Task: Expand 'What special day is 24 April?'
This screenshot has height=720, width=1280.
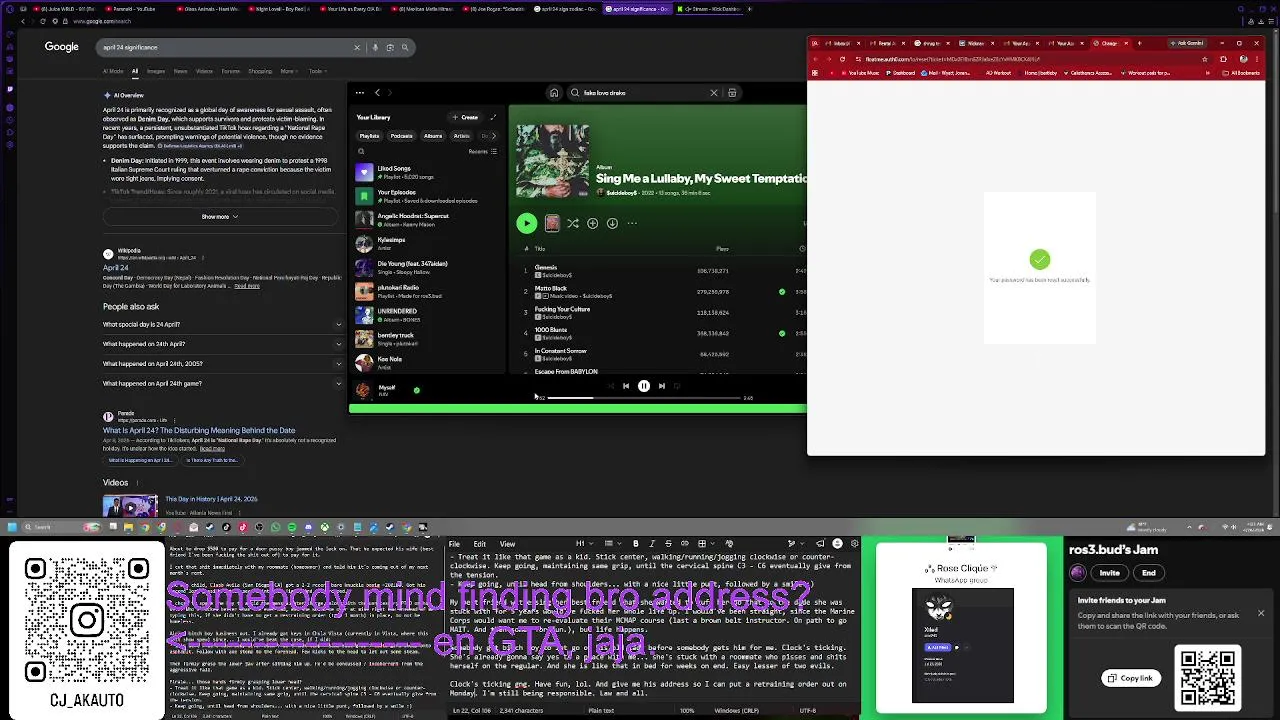Action: pyautogui.click(x=222, y=324)
